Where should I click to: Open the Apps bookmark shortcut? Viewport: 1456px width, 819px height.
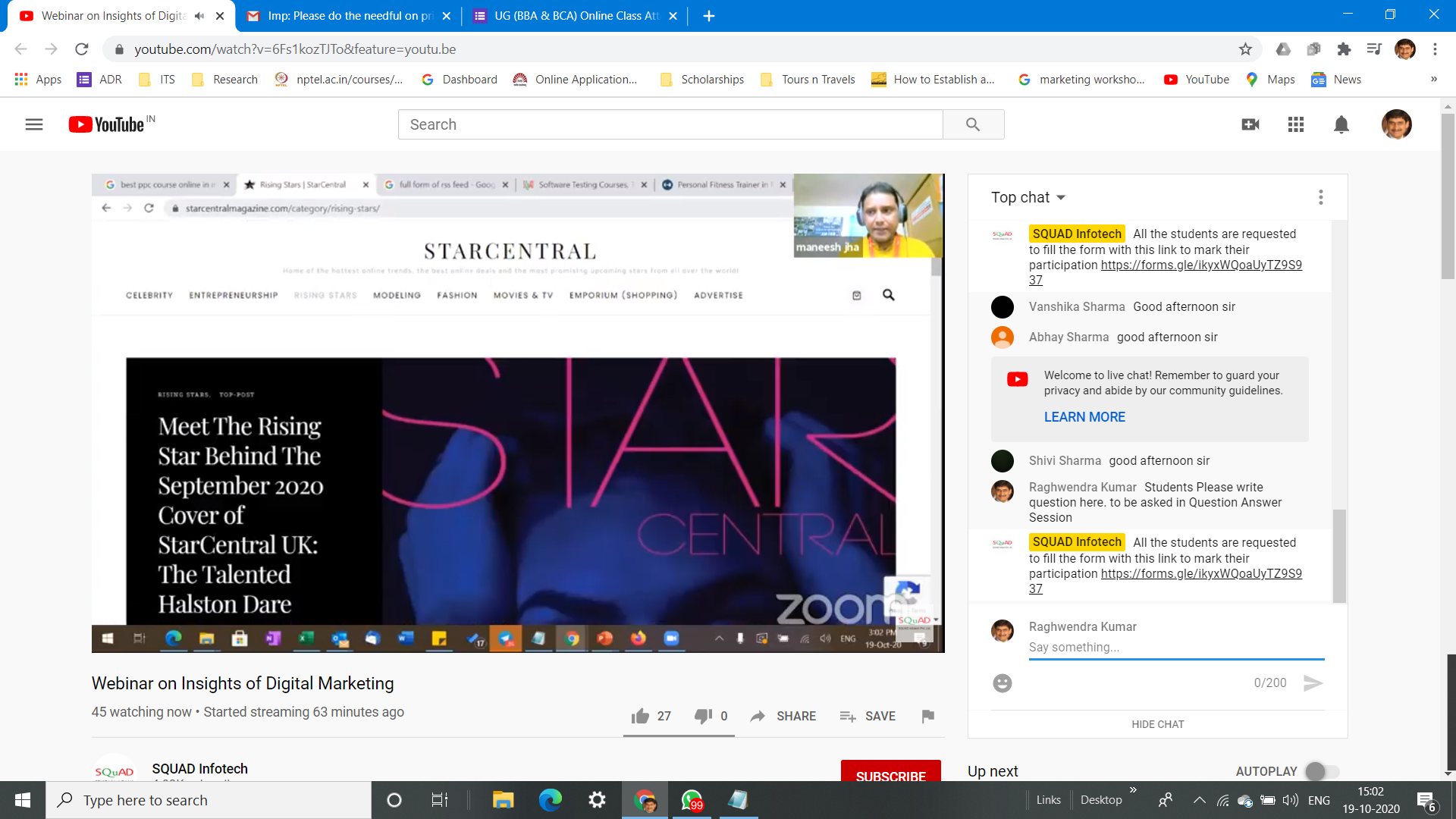click(38, 79)
